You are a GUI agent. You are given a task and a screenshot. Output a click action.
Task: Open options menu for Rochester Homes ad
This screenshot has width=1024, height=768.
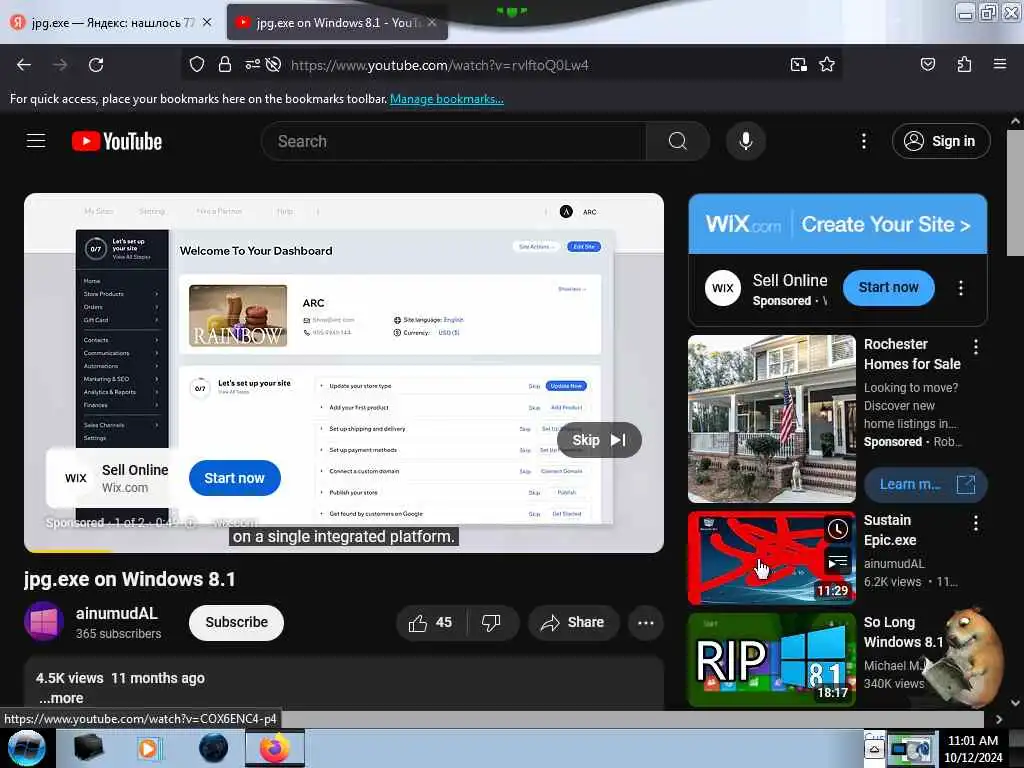pos(975,347)
